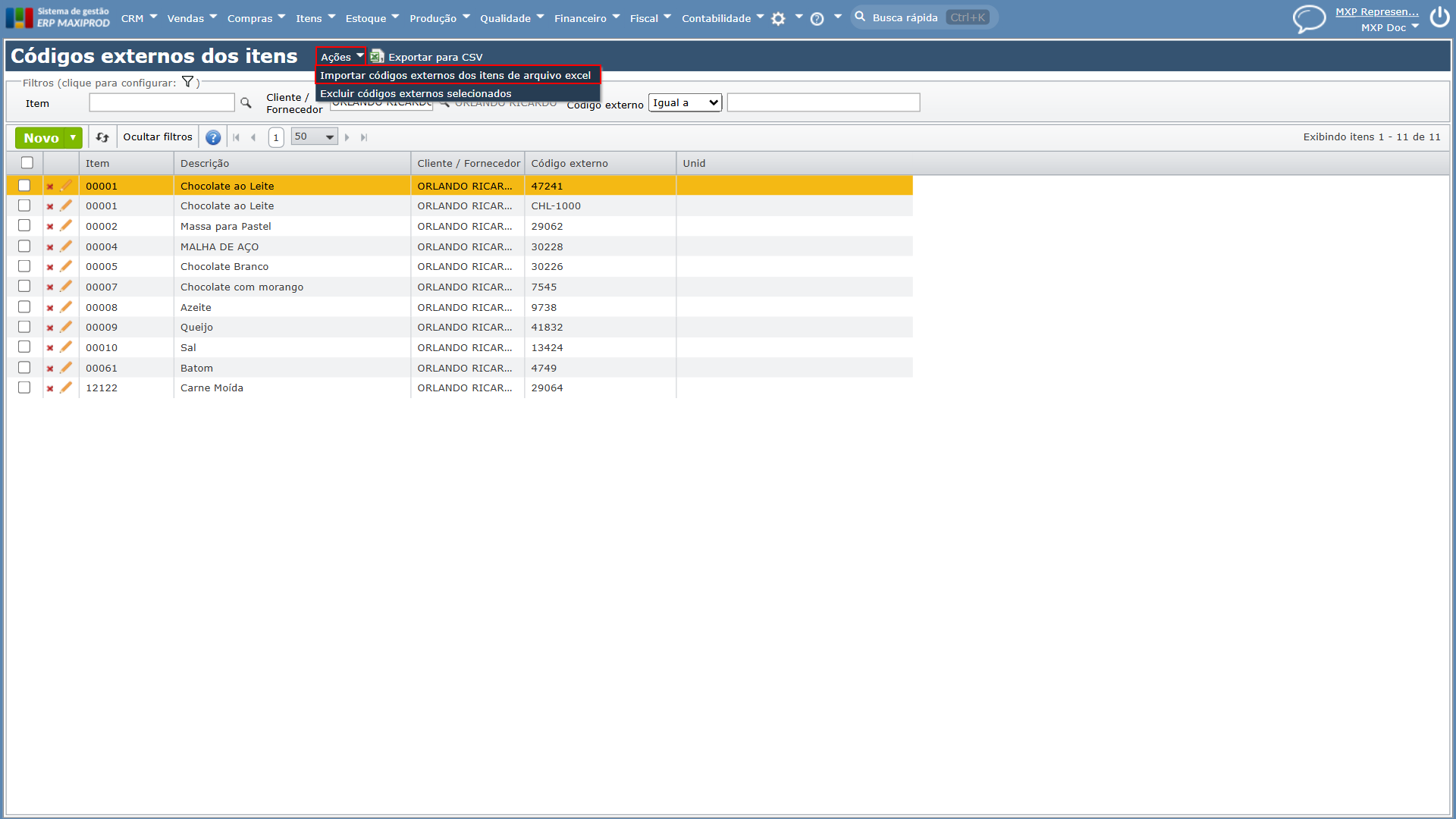Screen dimensions: 1456x819
Task: Delete the MALHA DE AÇO row
Action: (50, 247)
